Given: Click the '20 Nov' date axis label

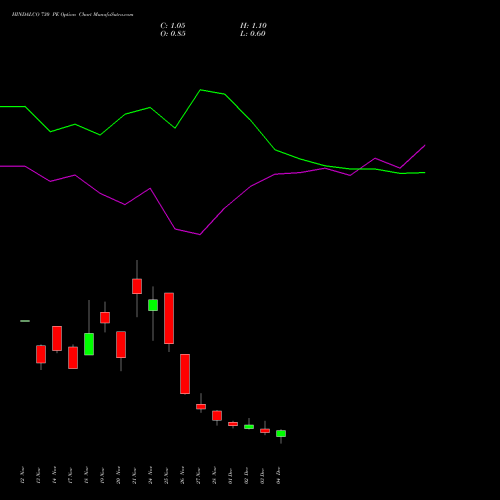Looking at the screenshot, I should click(118, 475).
